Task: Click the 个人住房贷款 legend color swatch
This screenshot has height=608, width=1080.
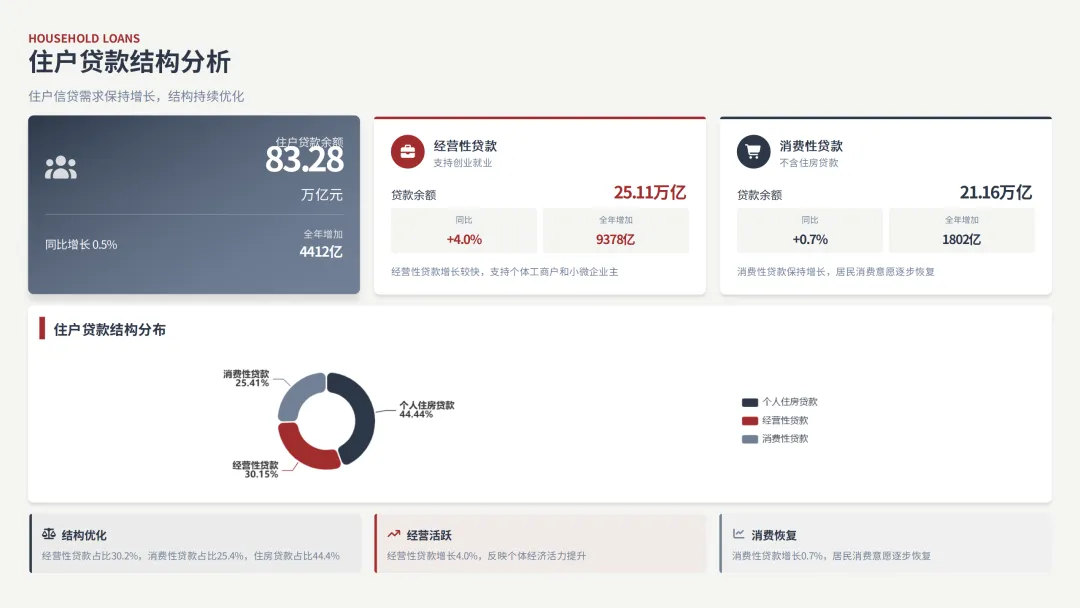Action: (x=749, y=402)
